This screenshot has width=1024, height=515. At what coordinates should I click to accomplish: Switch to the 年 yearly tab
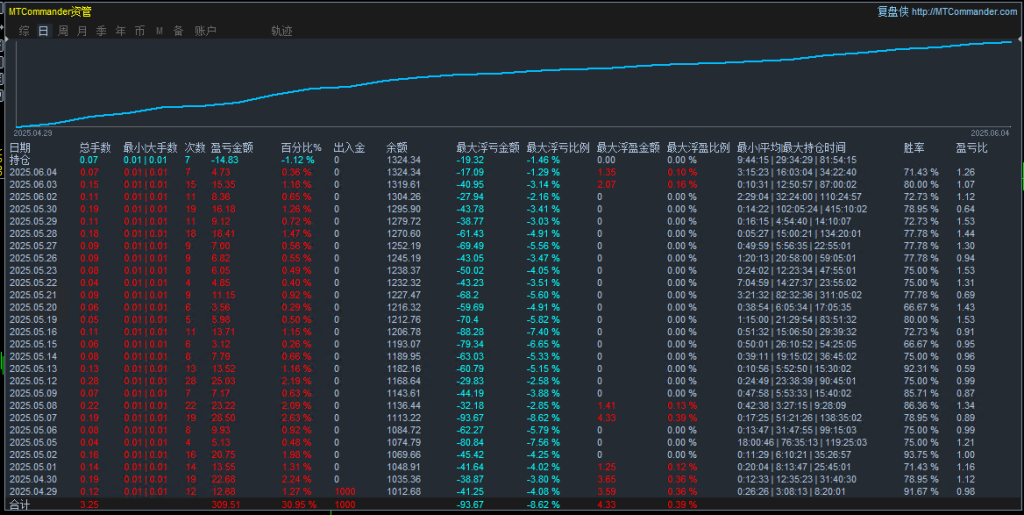(120, 31)
